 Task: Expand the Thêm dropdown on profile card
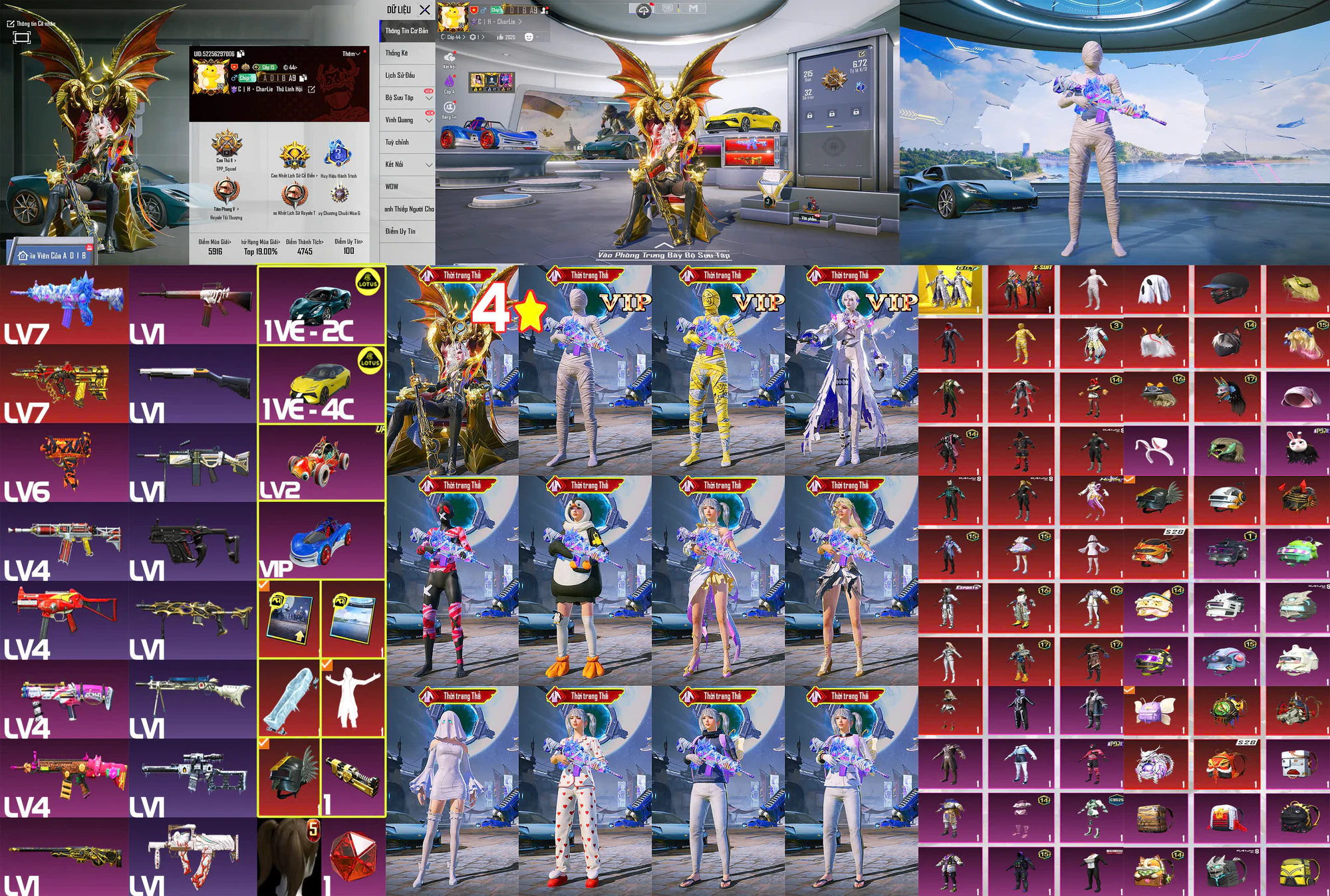pyautogui.click(x=352, y=54)
